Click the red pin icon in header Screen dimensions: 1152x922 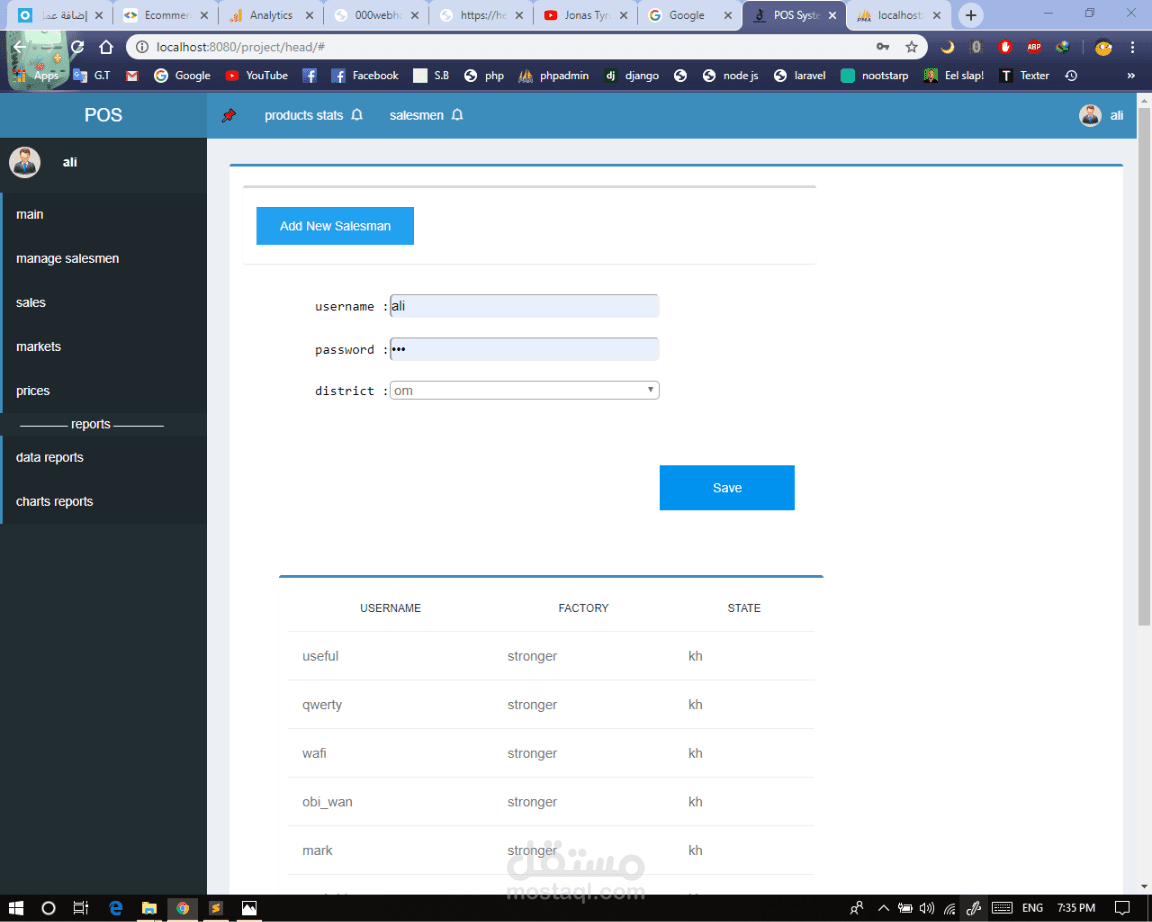[x=229, y=115]
